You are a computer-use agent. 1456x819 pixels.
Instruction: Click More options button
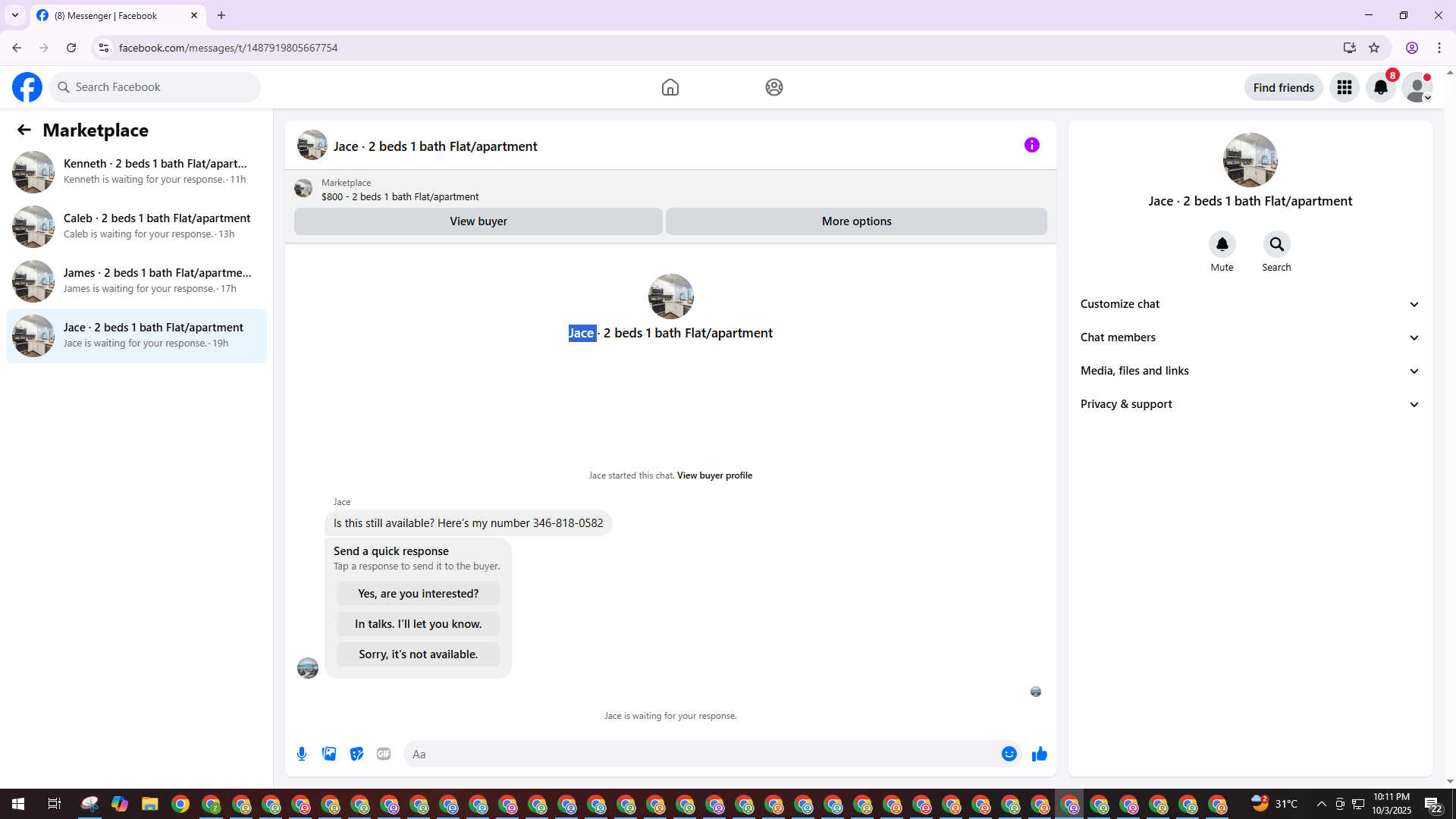point(857,221)
